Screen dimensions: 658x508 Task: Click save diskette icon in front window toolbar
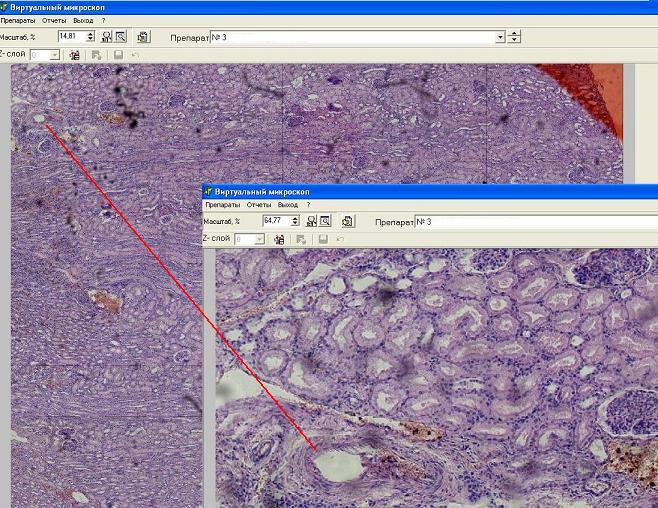click(322, 239)
